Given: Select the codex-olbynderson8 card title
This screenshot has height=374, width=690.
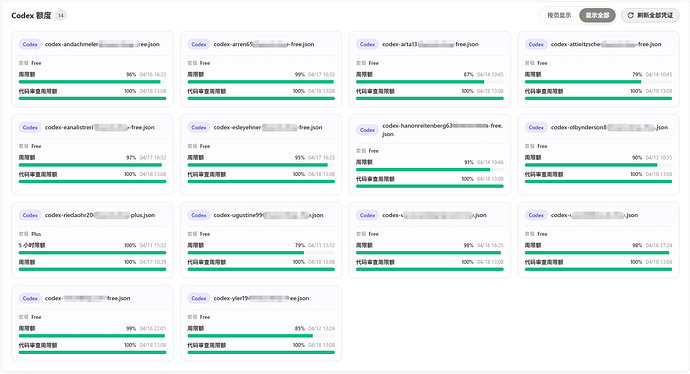Looking at the screenshot, I should [609, 128].
